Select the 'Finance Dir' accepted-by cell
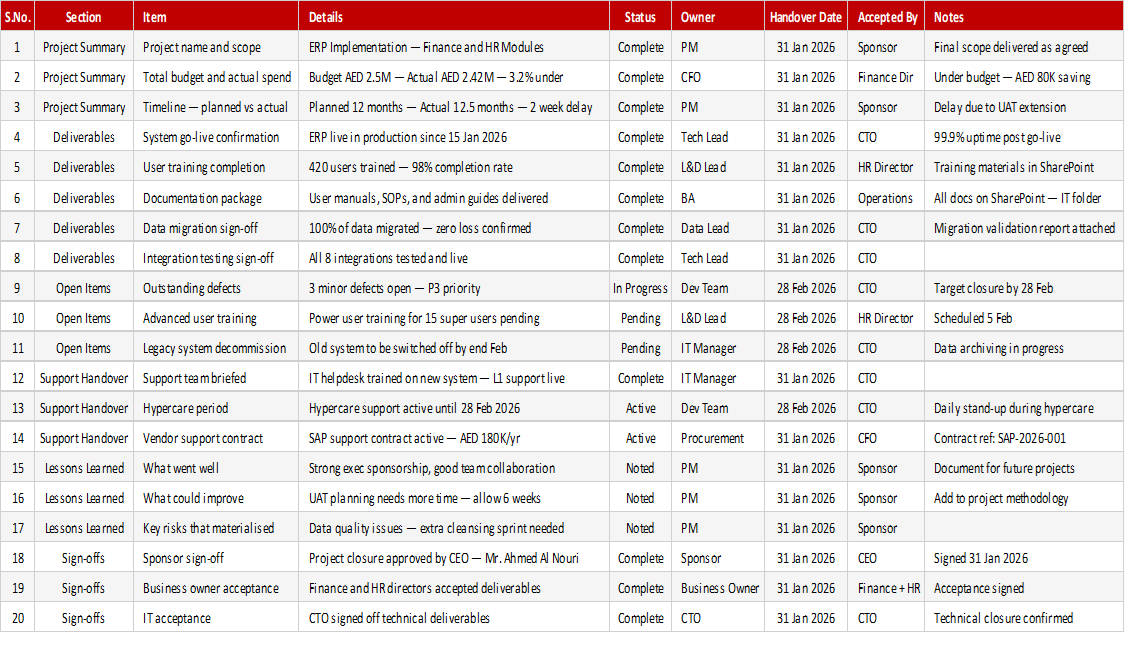The height and width of the screenshot is (661, 1125). [886, 78]
